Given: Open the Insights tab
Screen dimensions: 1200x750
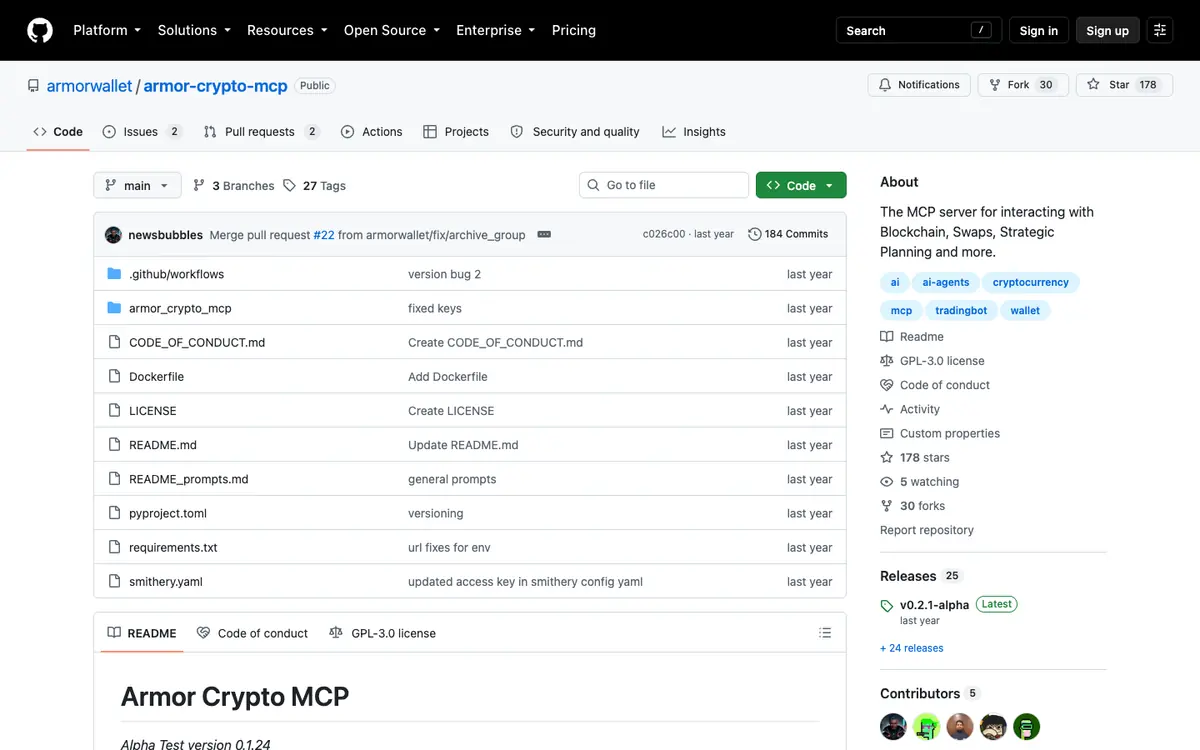Looking at the screenshot, I should [694, 132].
